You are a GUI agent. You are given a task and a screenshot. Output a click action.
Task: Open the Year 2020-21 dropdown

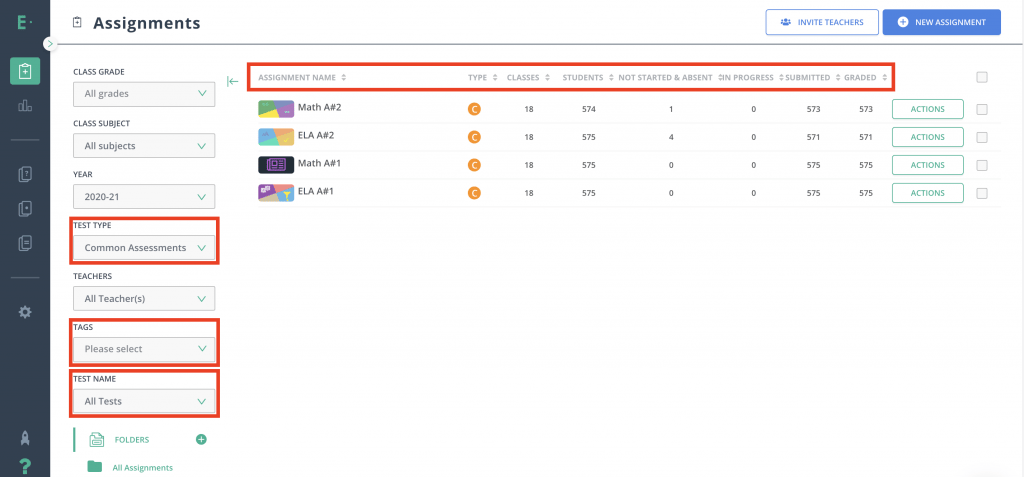[144, 197]
